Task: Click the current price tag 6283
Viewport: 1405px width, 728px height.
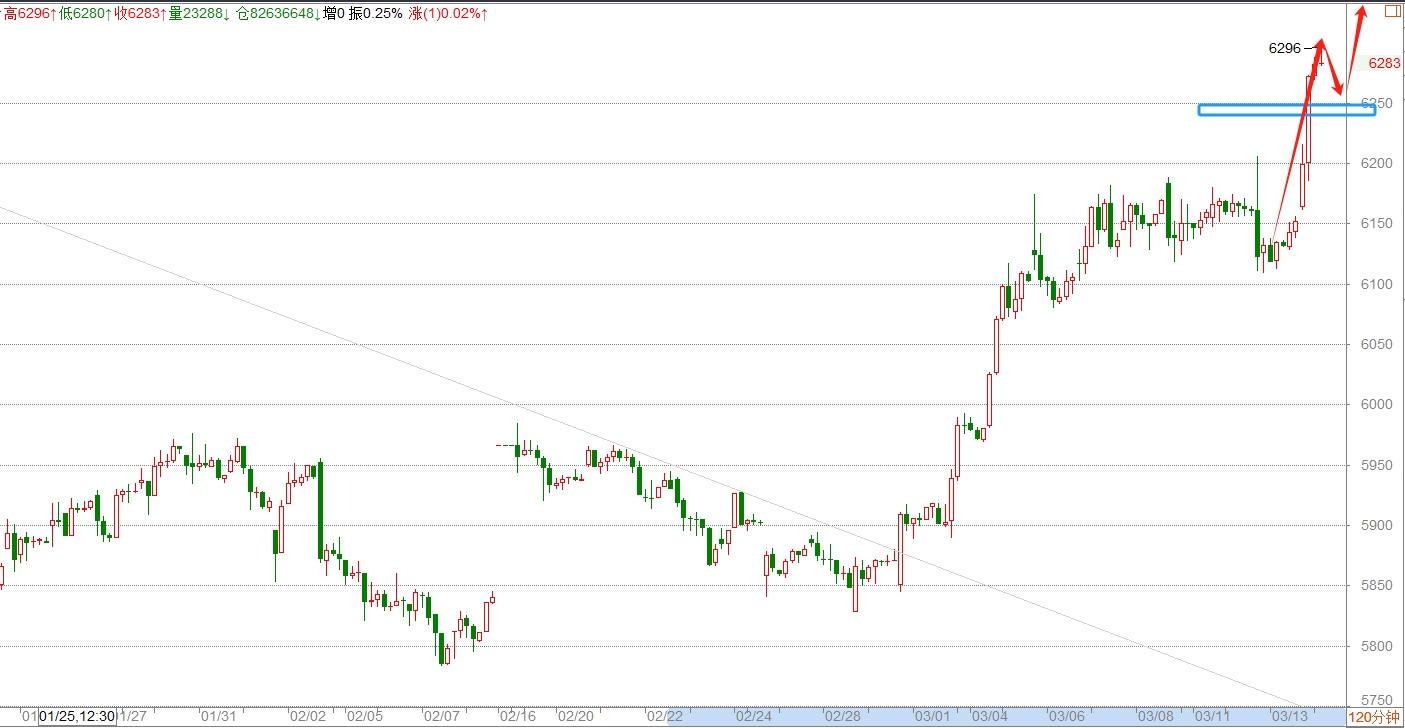Action: tap(1384, 63)
